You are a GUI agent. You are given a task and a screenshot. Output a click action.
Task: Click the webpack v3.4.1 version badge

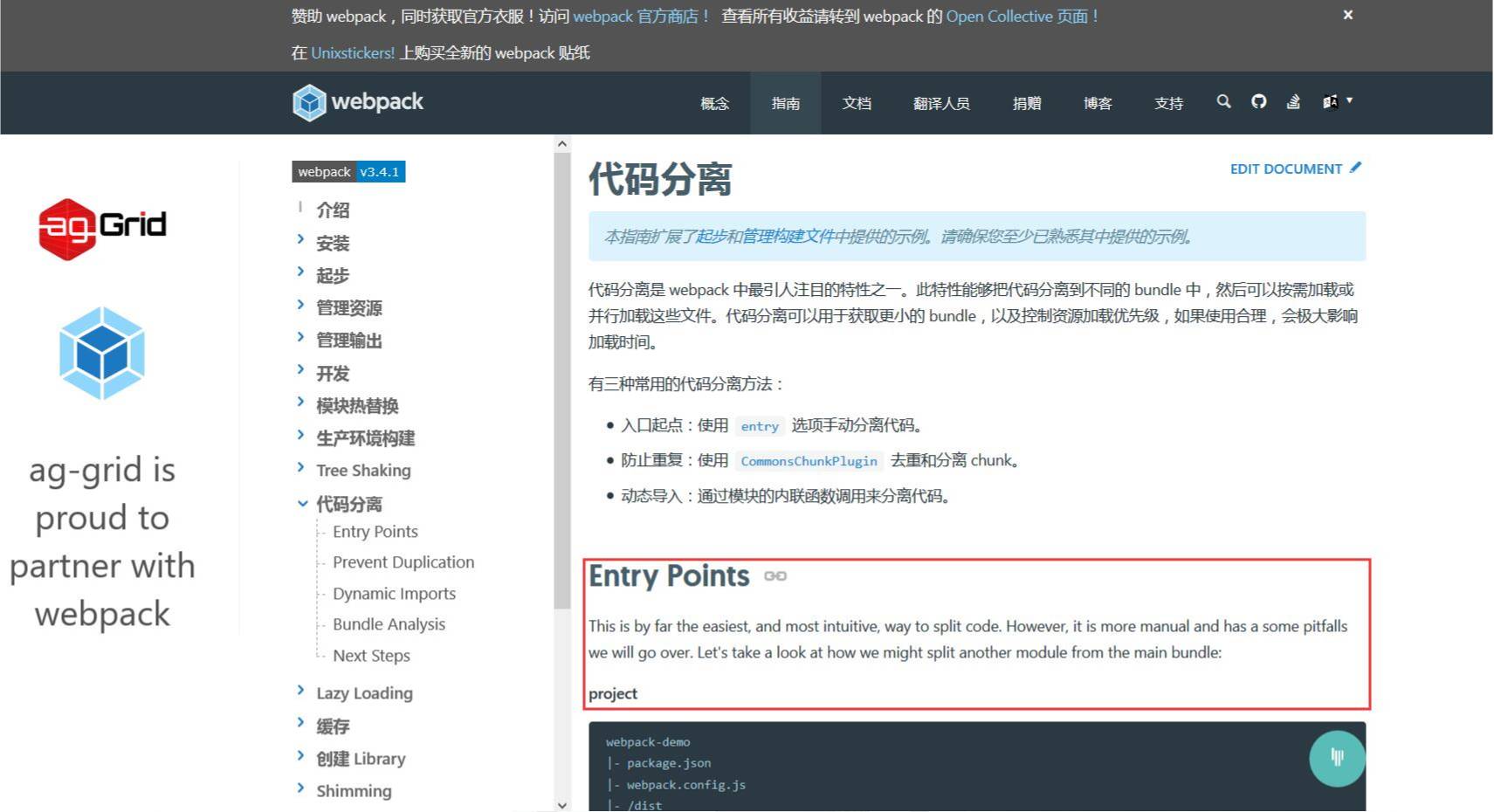click(348, 172)
